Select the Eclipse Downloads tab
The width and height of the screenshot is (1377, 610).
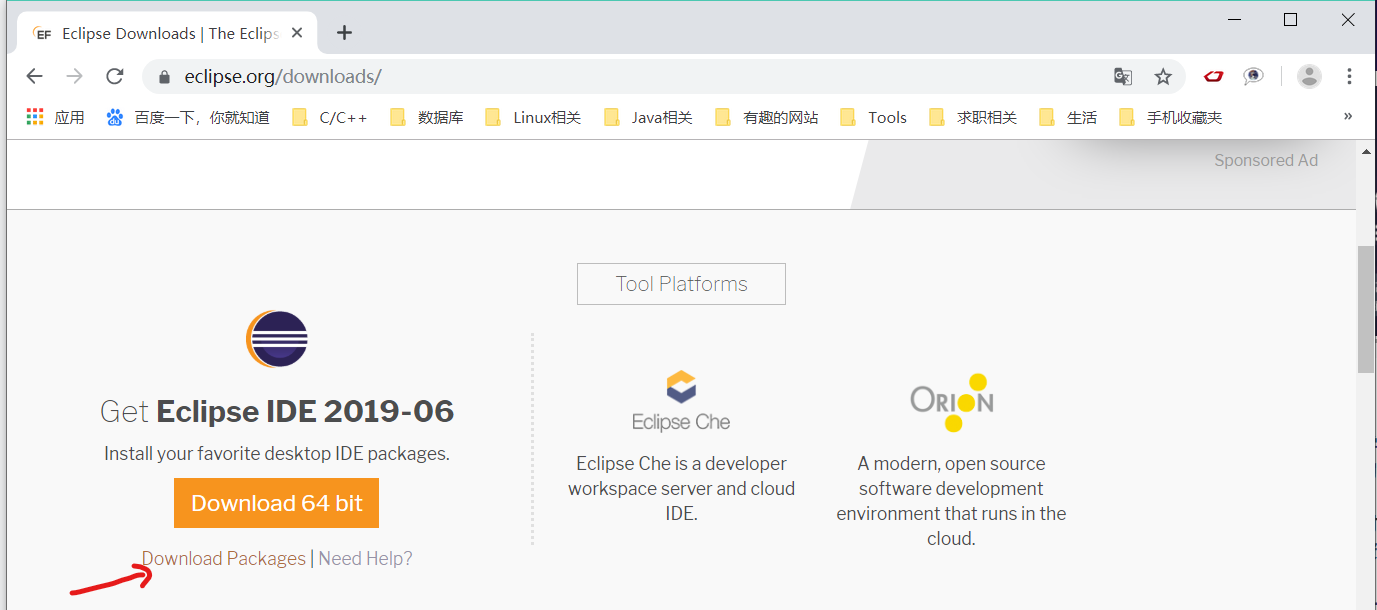pos(166,34)
